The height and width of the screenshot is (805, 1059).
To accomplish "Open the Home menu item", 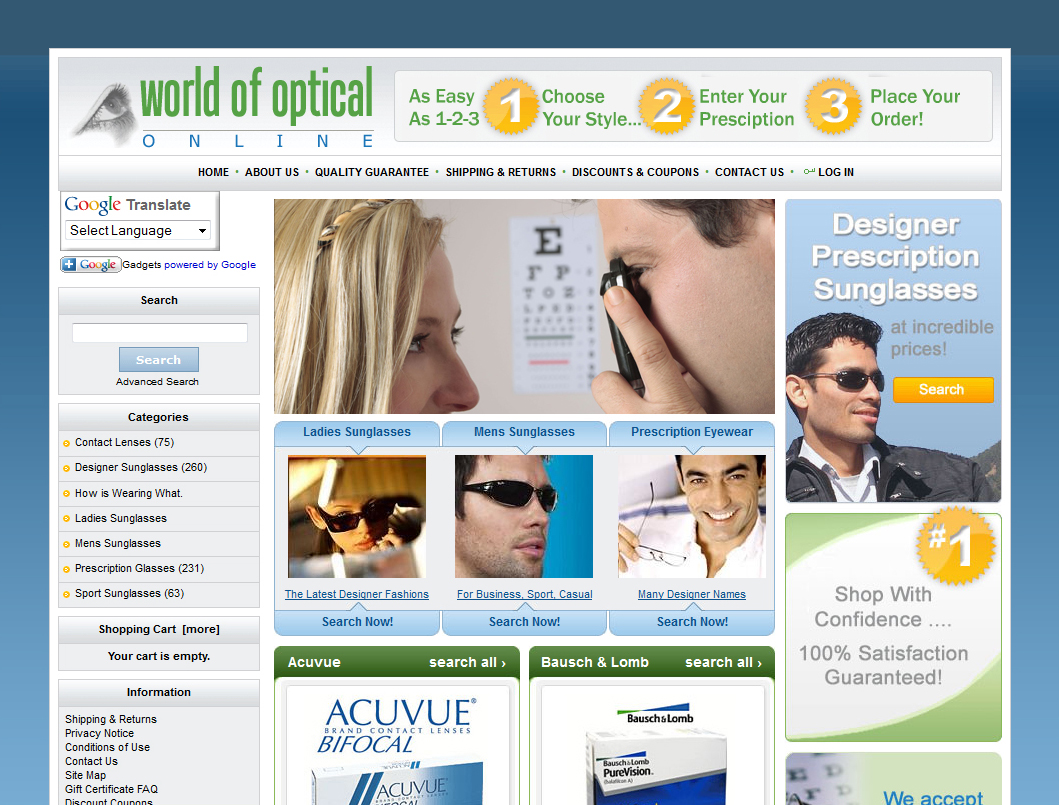I will [213, 172].
